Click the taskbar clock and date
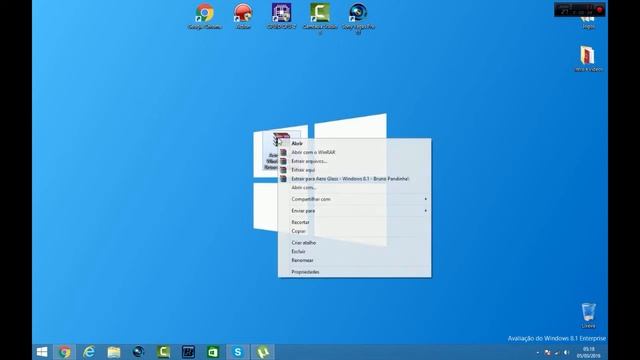 click(x=589, y=352)
